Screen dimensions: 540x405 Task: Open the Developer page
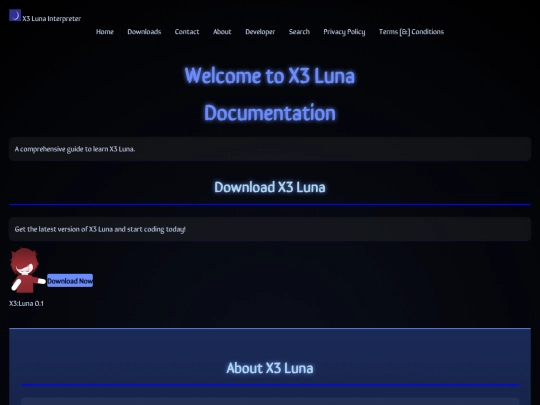(x=260, y=32)
